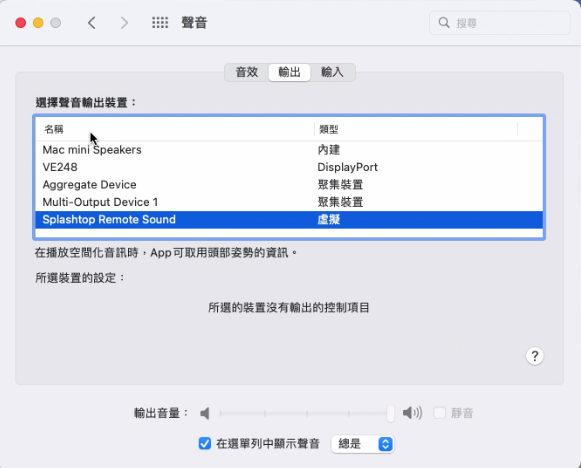
Task: Click the magnifier search icon
Action: (x=444, y=23)
